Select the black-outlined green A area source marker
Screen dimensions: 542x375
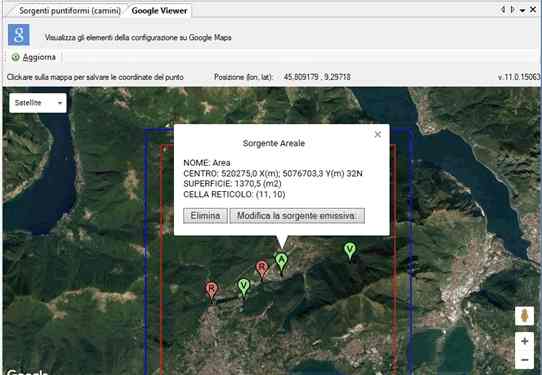281,263
